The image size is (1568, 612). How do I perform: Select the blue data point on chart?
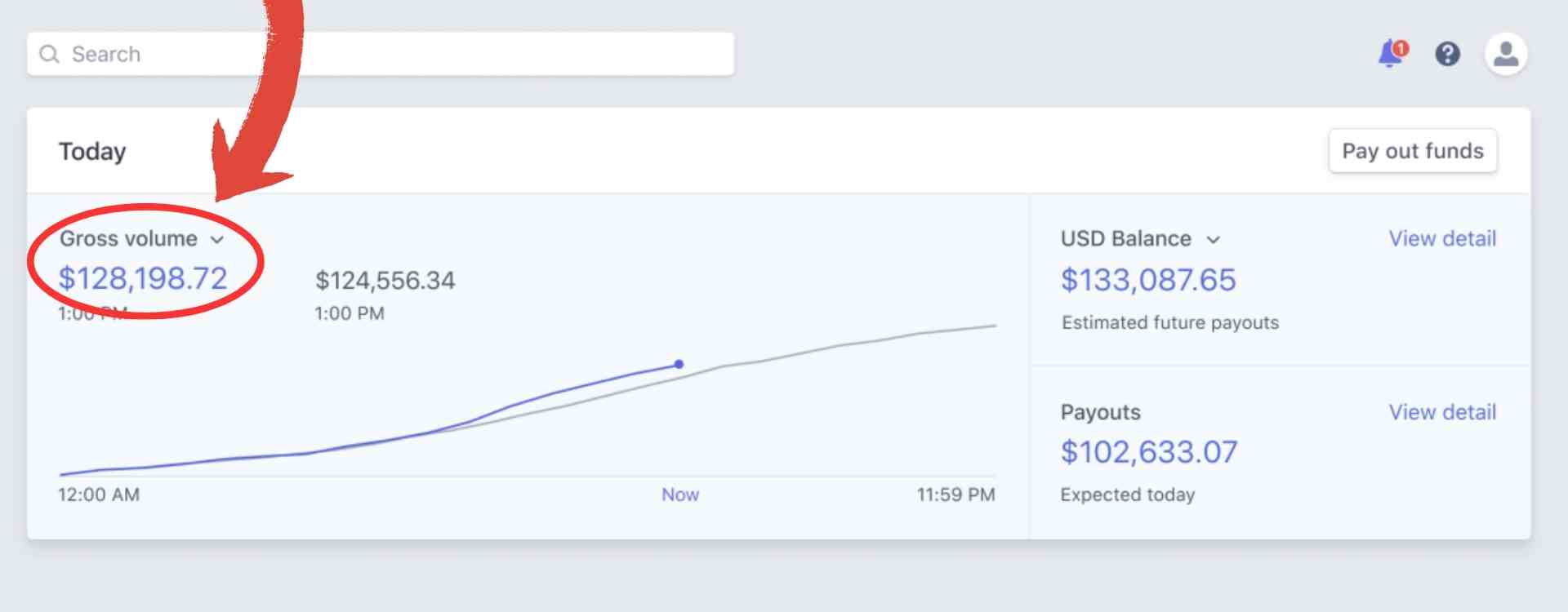coord(679,364)
